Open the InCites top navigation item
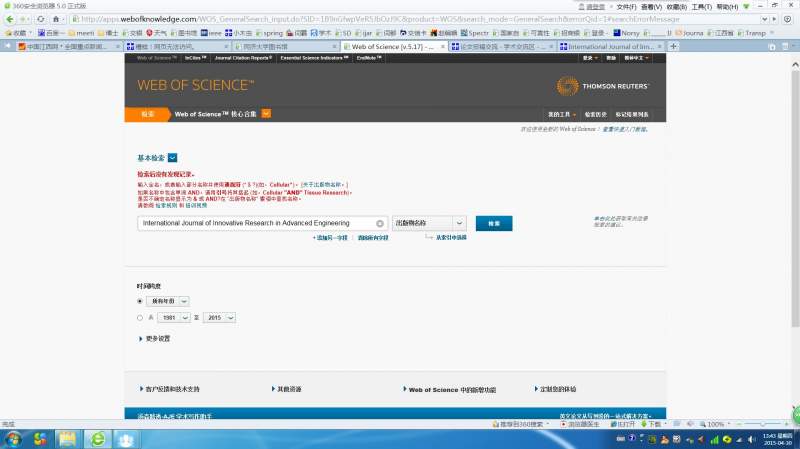This screenshot has height=449, width=800. 195,58
